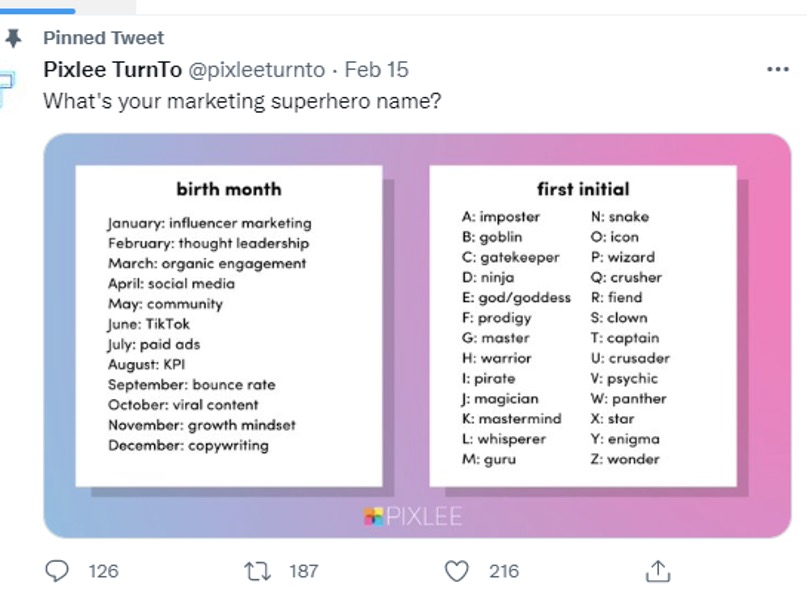The width and height of the screenshot is (808, 596).
Task: Click the @pixleeturnto handle
Action: (257, 70)
